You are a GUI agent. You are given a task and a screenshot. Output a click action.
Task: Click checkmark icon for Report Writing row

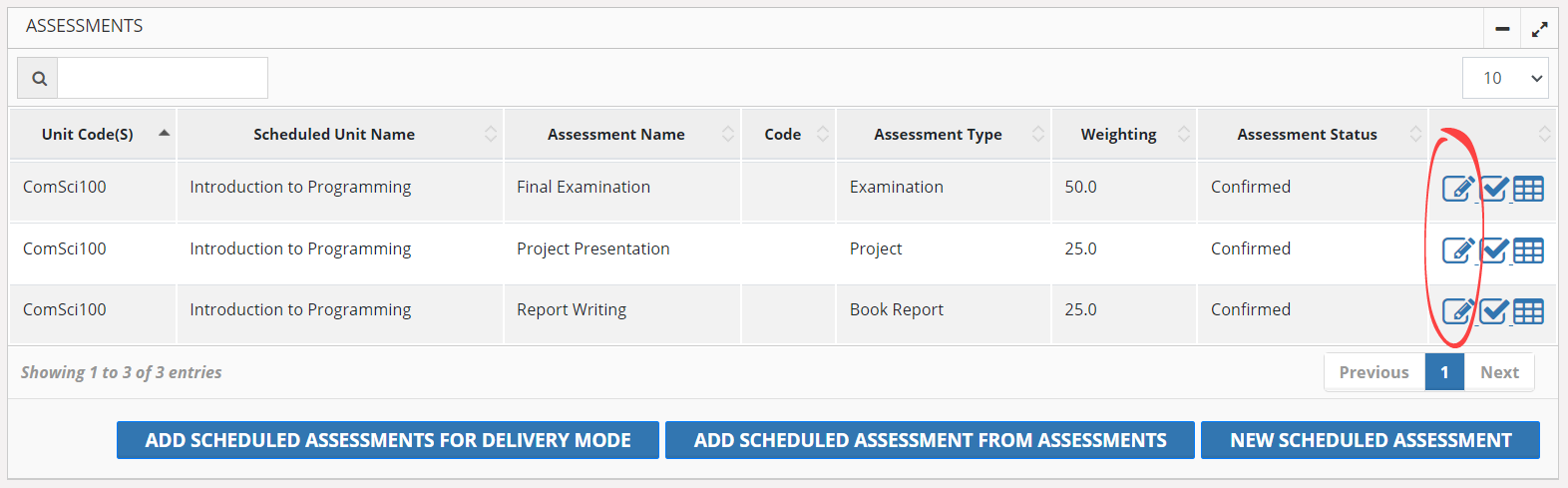tap(1493, 311)
